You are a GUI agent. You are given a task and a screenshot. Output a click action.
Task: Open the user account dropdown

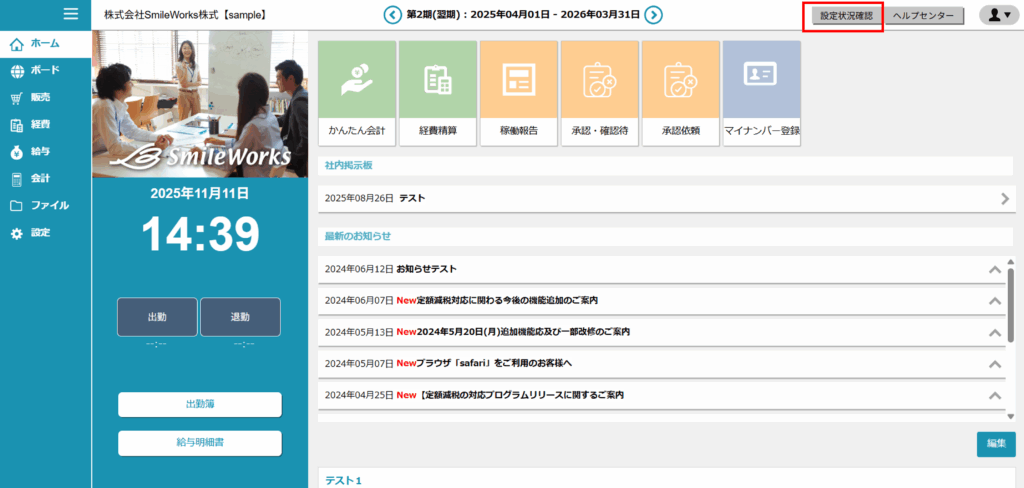998,15
